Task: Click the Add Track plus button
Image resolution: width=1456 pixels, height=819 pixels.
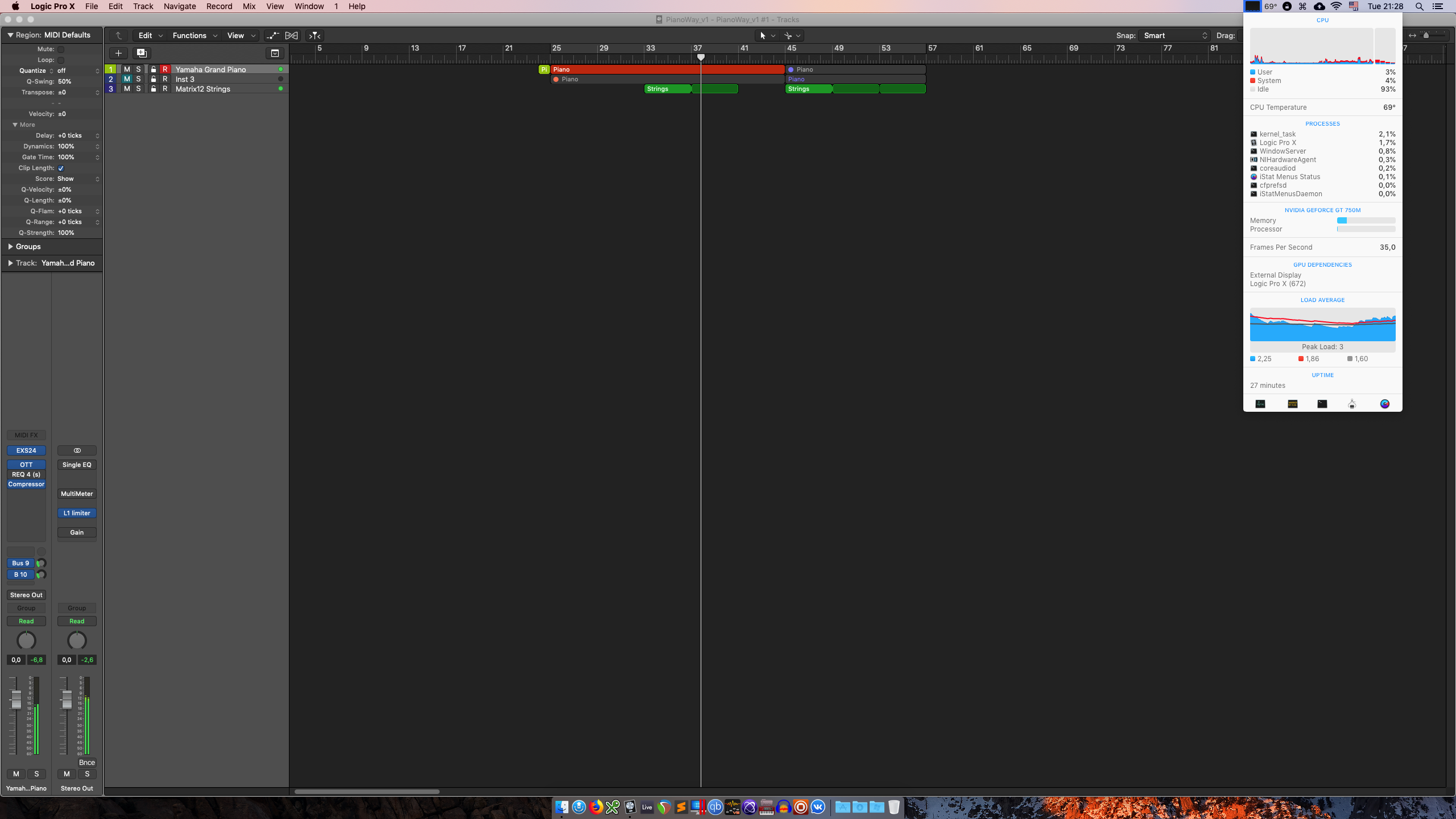Action: [x=118, y=53]
